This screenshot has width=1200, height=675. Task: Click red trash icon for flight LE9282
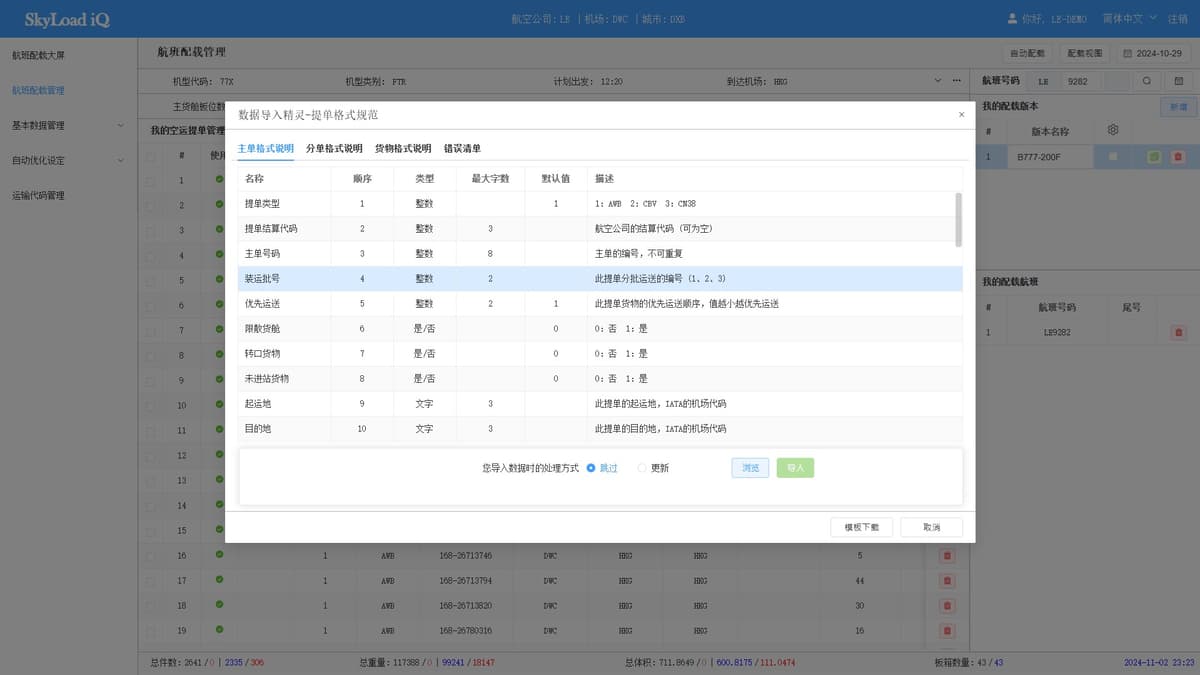coord(1177,332)
